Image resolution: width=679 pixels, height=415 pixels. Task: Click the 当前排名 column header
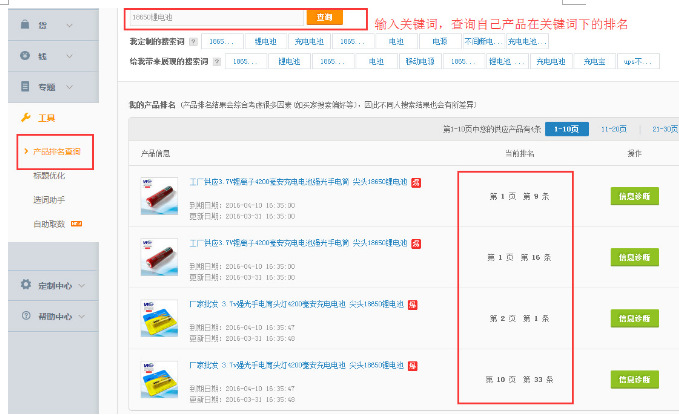[519, 153]
